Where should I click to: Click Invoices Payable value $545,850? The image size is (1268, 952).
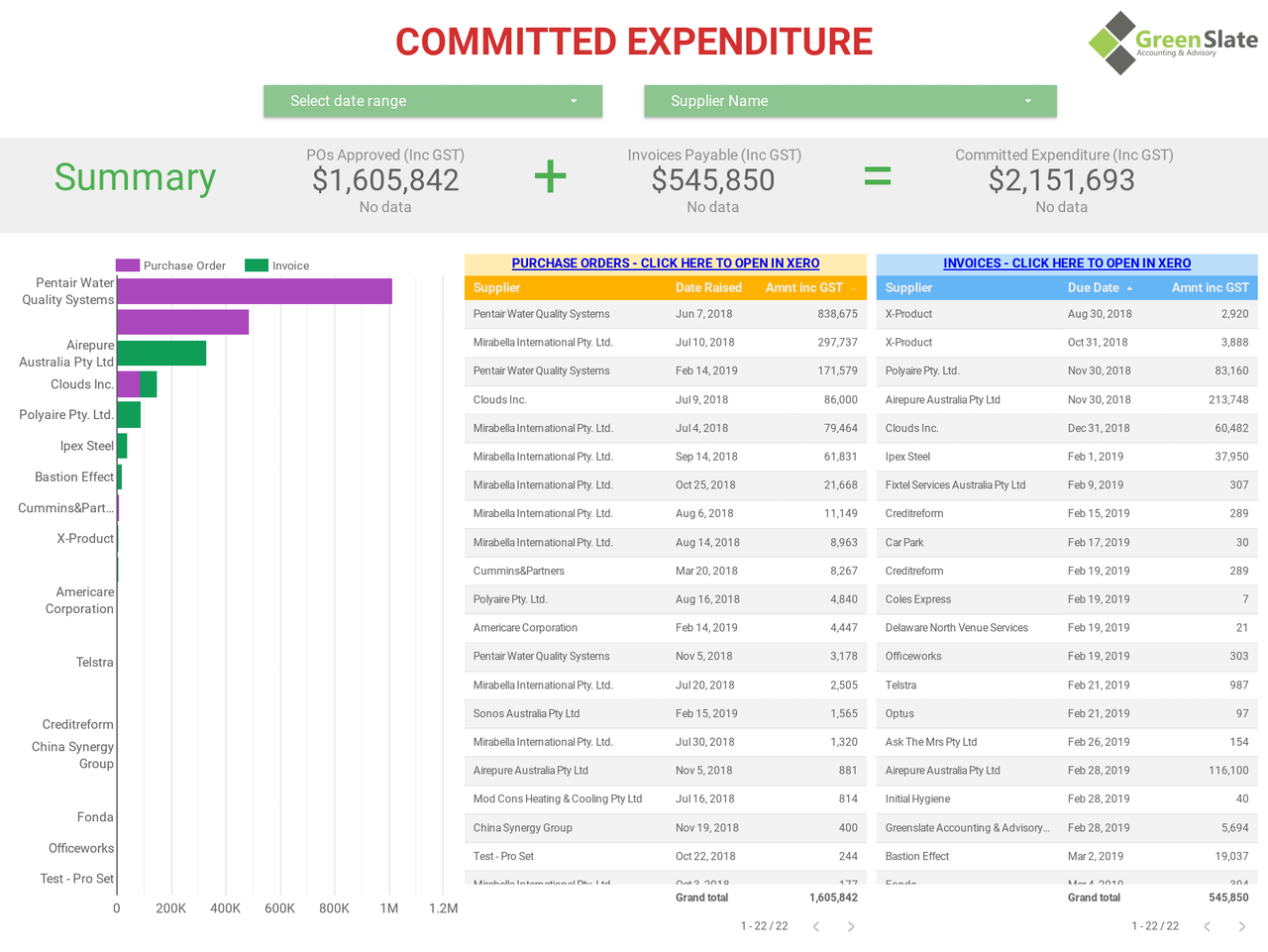pos(713,180)
